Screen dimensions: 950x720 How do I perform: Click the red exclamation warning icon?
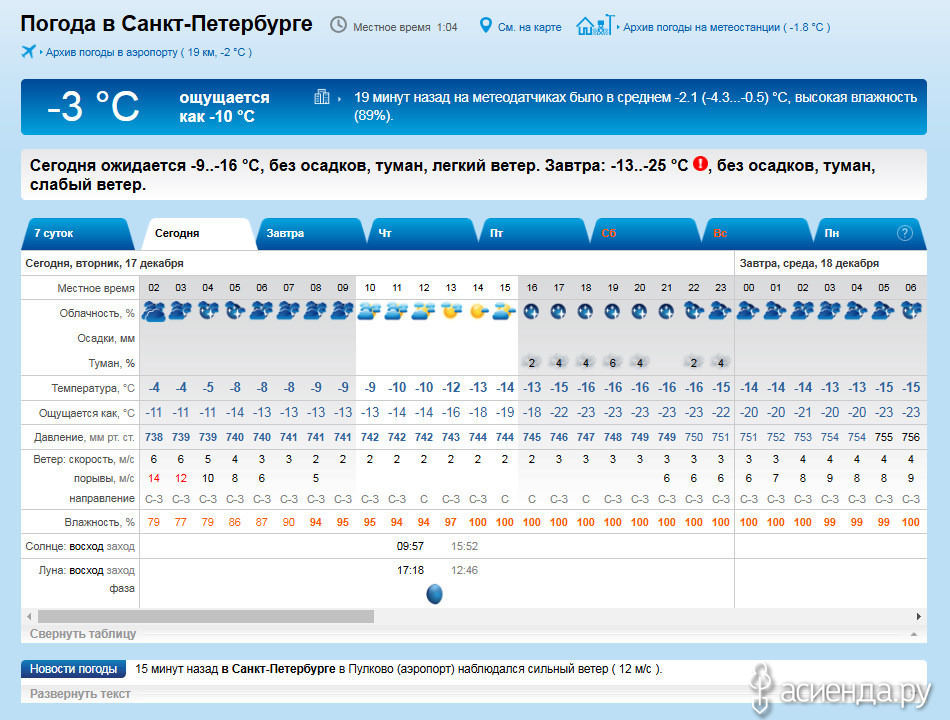(x=700, y=164)
